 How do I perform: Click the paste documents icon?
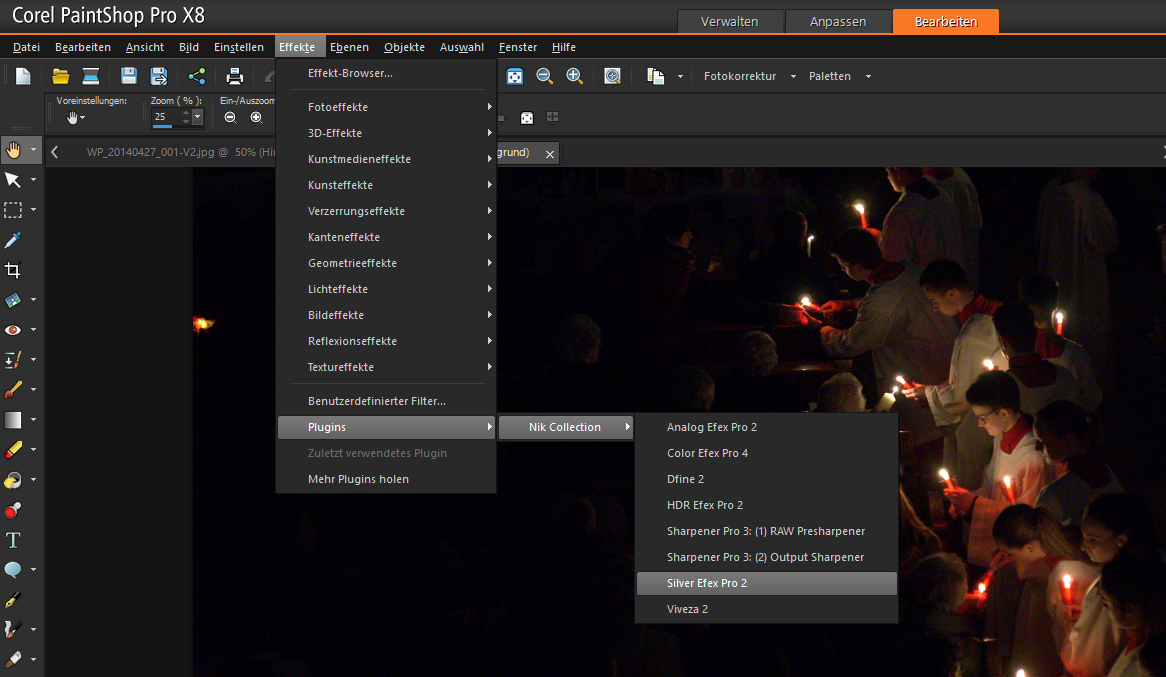[x=655, y=76]
